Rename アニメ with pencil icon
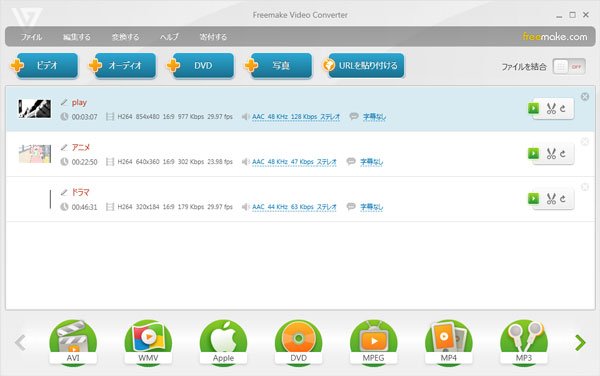The height and width of the screenshot is (376, 600). (x=64, y=147)
